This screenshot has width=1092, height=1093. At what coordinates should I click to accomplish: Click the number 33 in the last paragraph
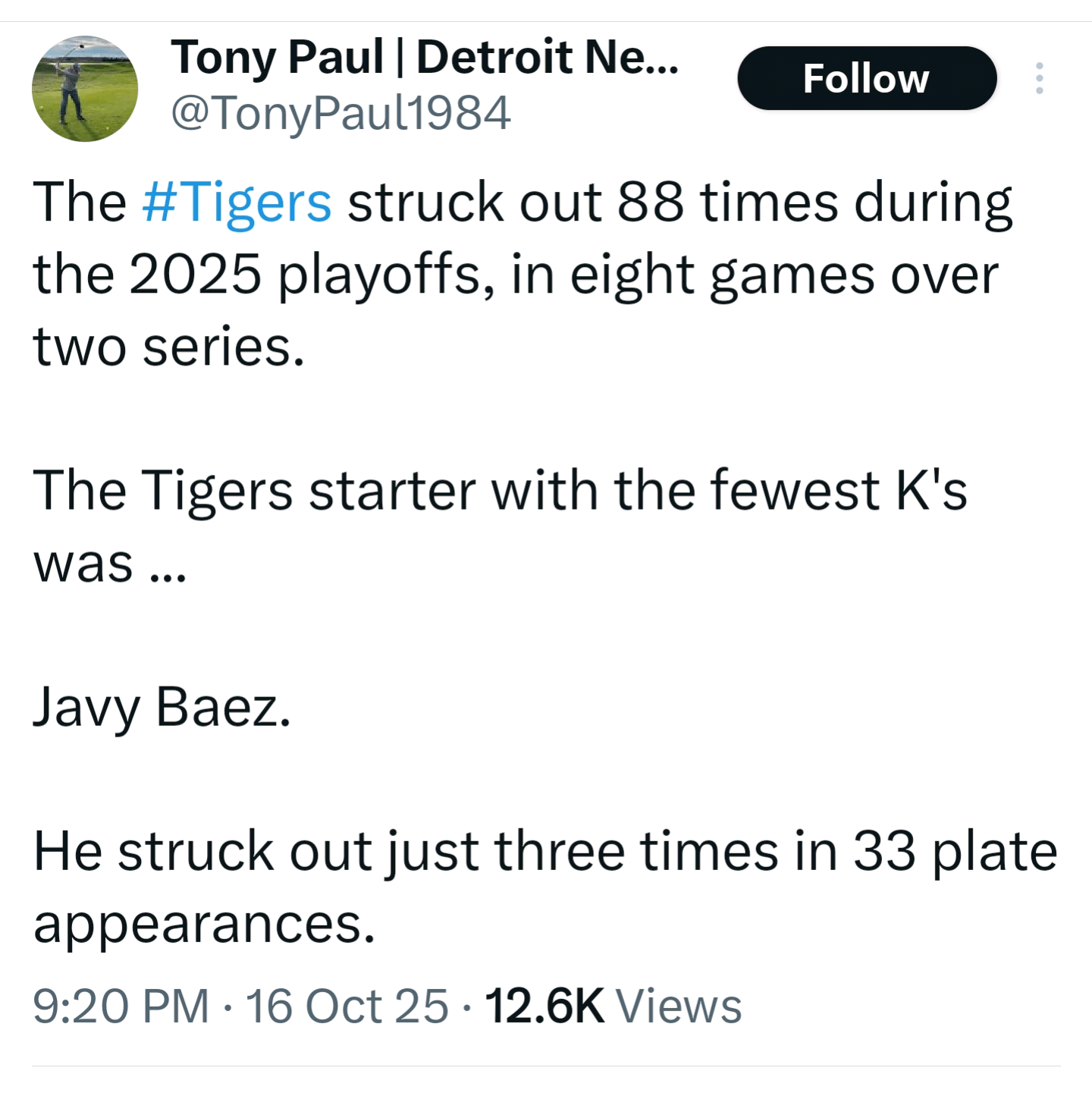[884, 851]
